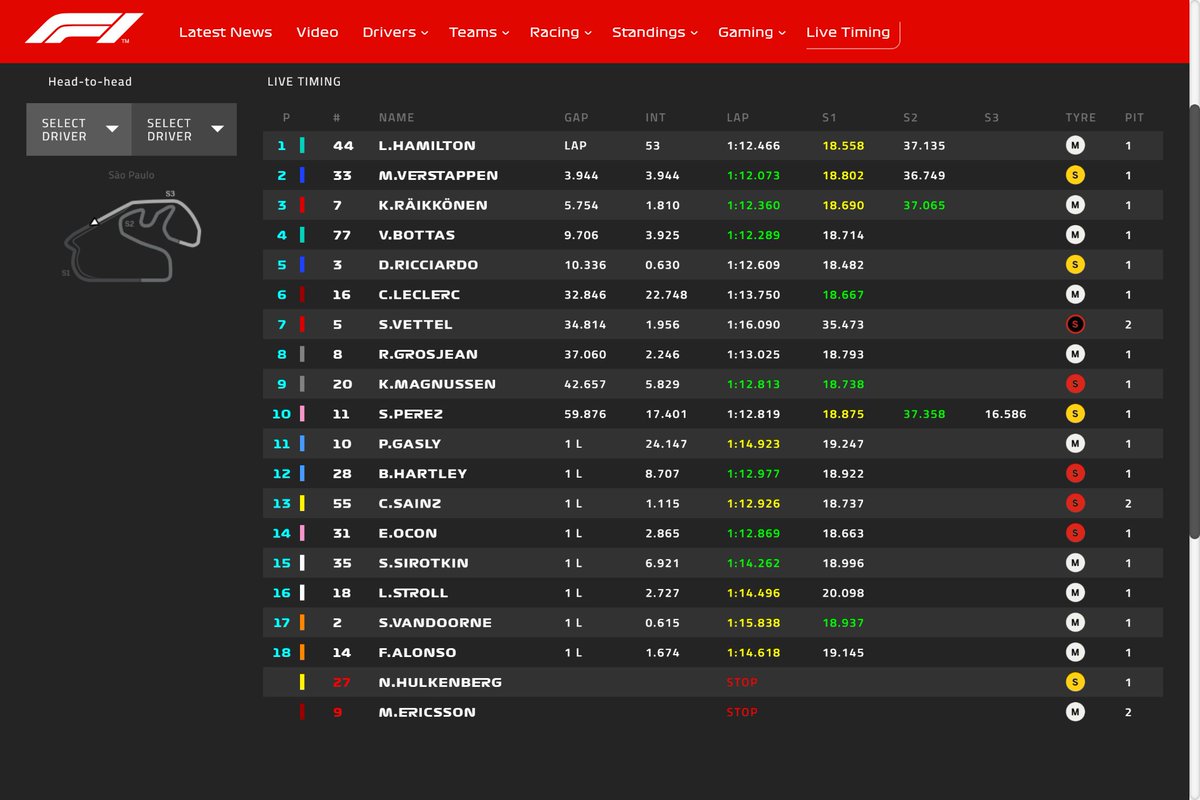This screenshot has height=800, width=1200.
Task: Open Latest News page
Action: (225, 32)
